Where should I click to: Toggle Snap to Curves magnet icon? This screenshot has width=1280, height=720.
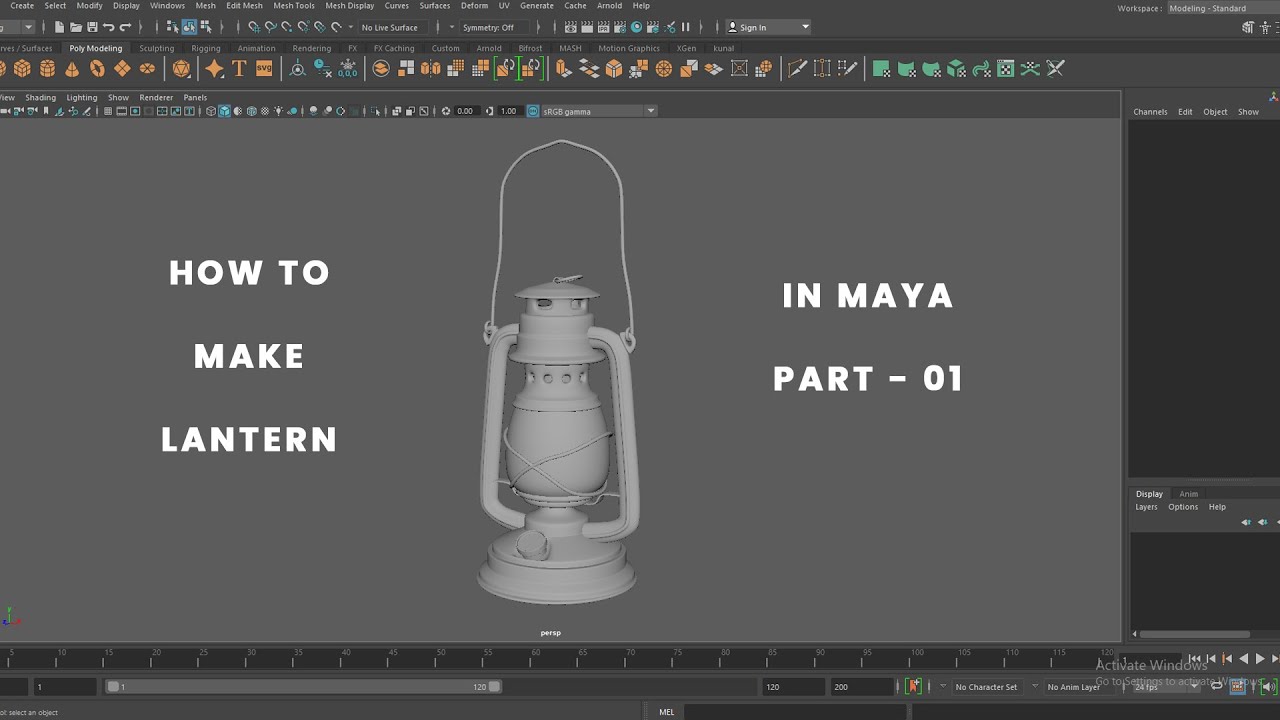270,27
